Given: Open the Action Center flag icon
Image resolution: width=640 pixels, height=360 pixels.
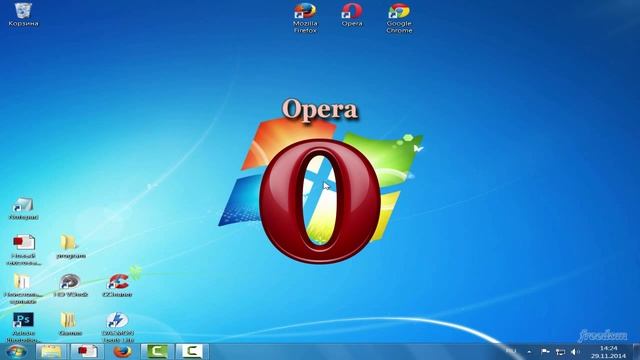Looking at the screenshot, I should (x=545, y=352).
